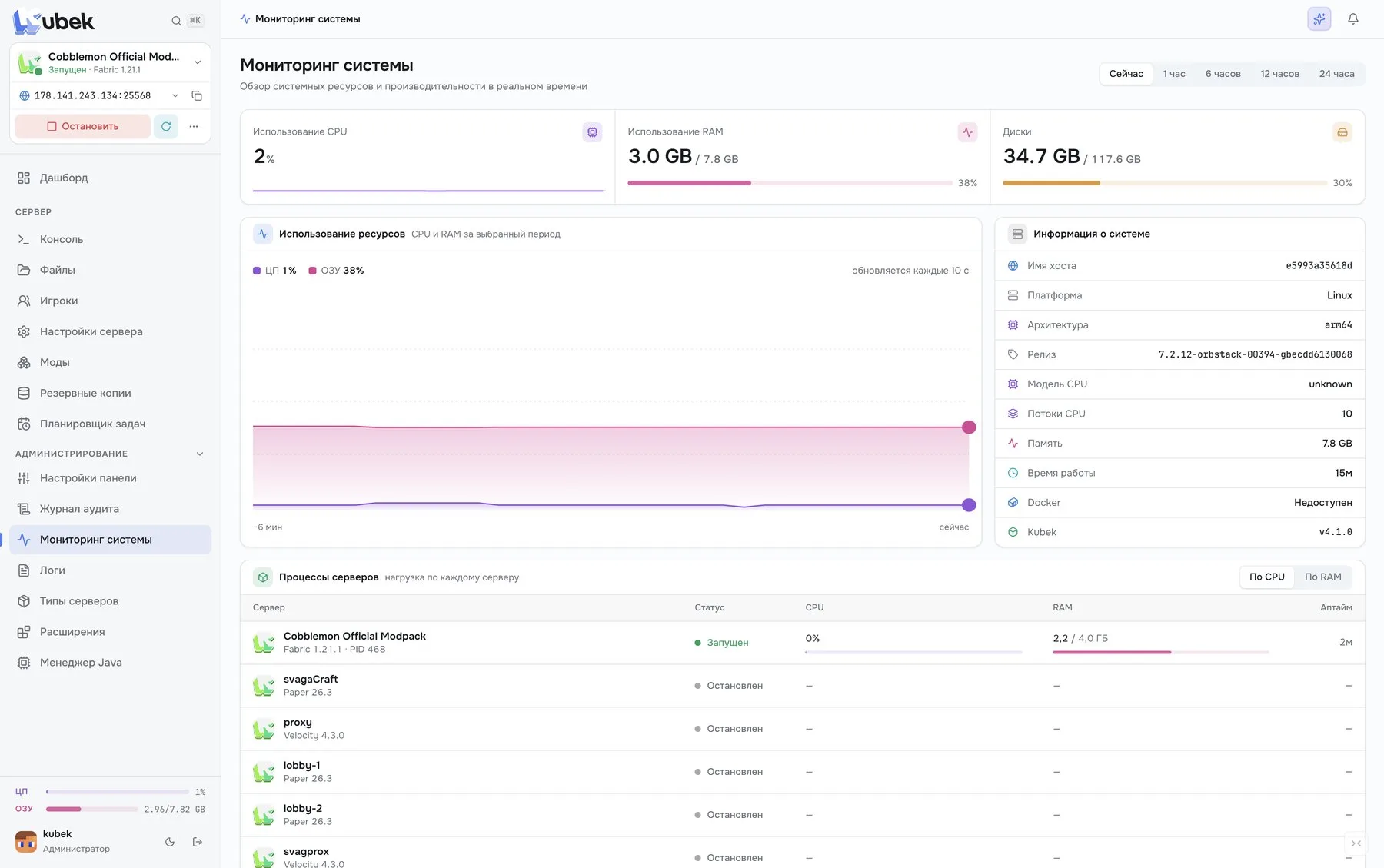Restart the server with refresh icon
Screen dimensions: 1384x868
coord(166,126)
